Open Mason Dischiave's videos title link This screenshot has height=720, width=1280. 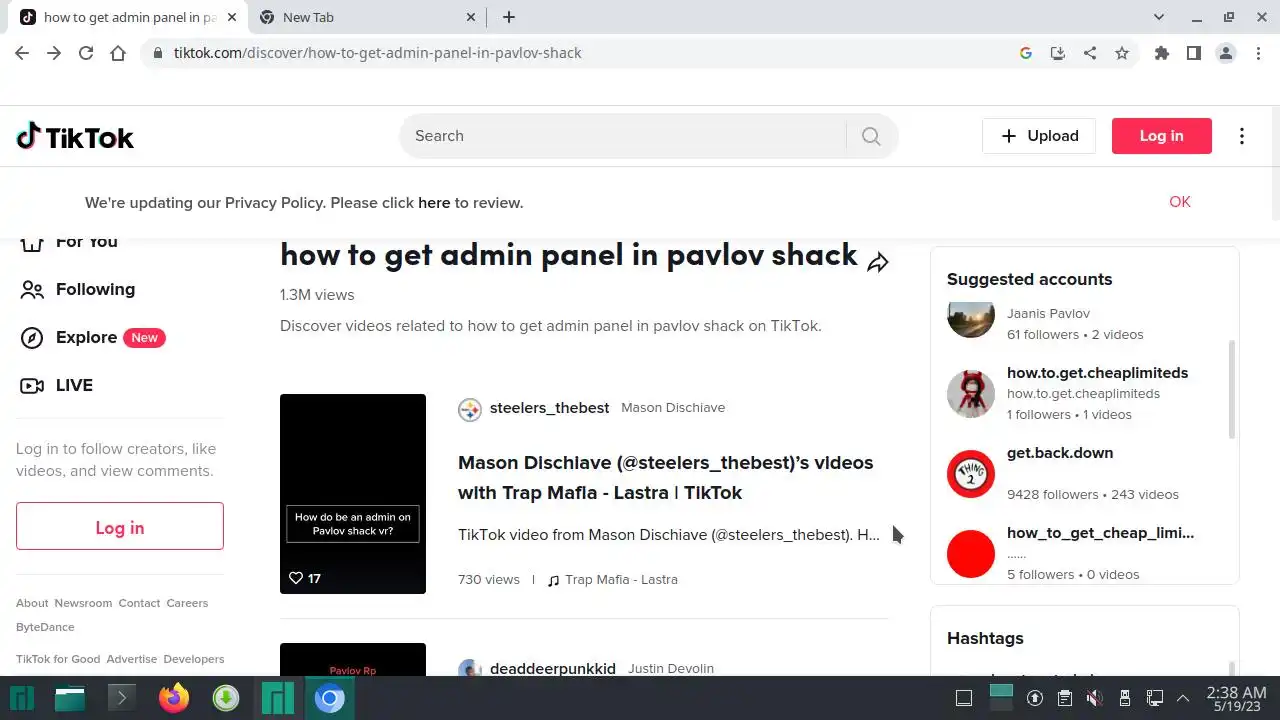(666, 478)
